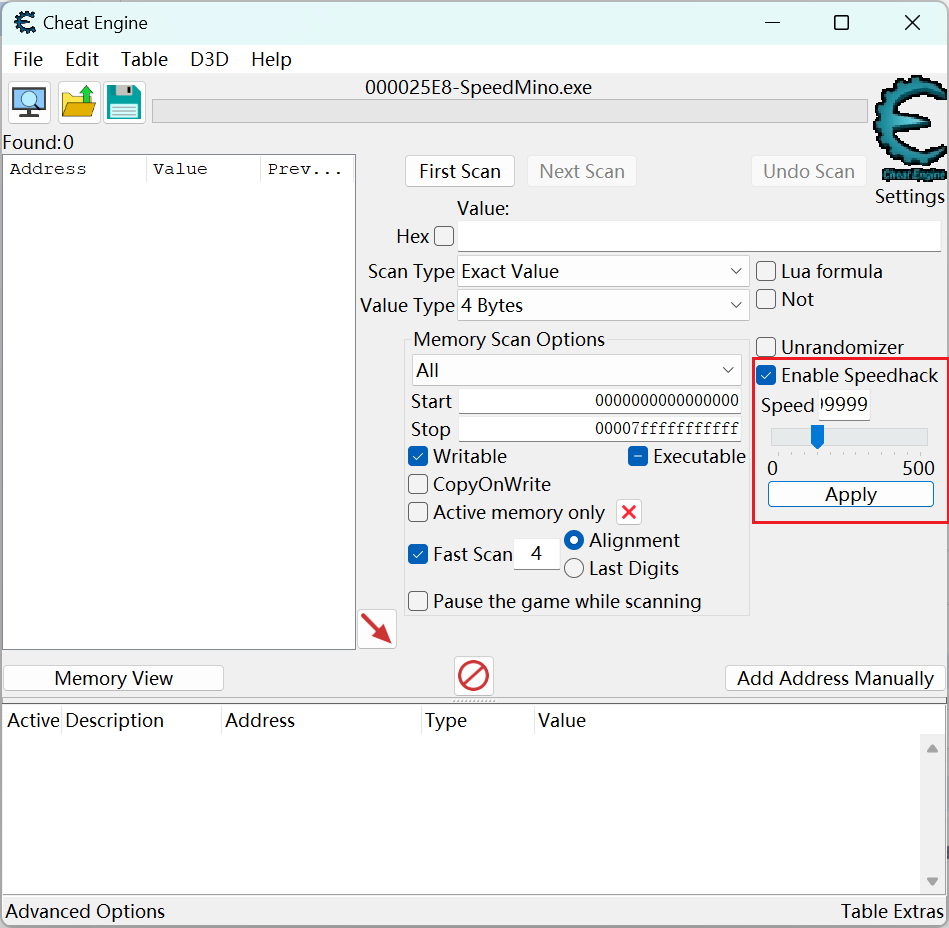Screen dimensions: 949x928
Task: Click the Next Scan button
Action: [582, 171]
